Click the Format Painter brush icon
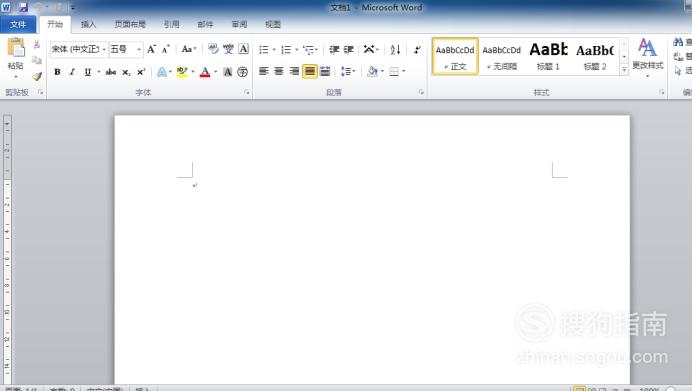 click(37, 76)
